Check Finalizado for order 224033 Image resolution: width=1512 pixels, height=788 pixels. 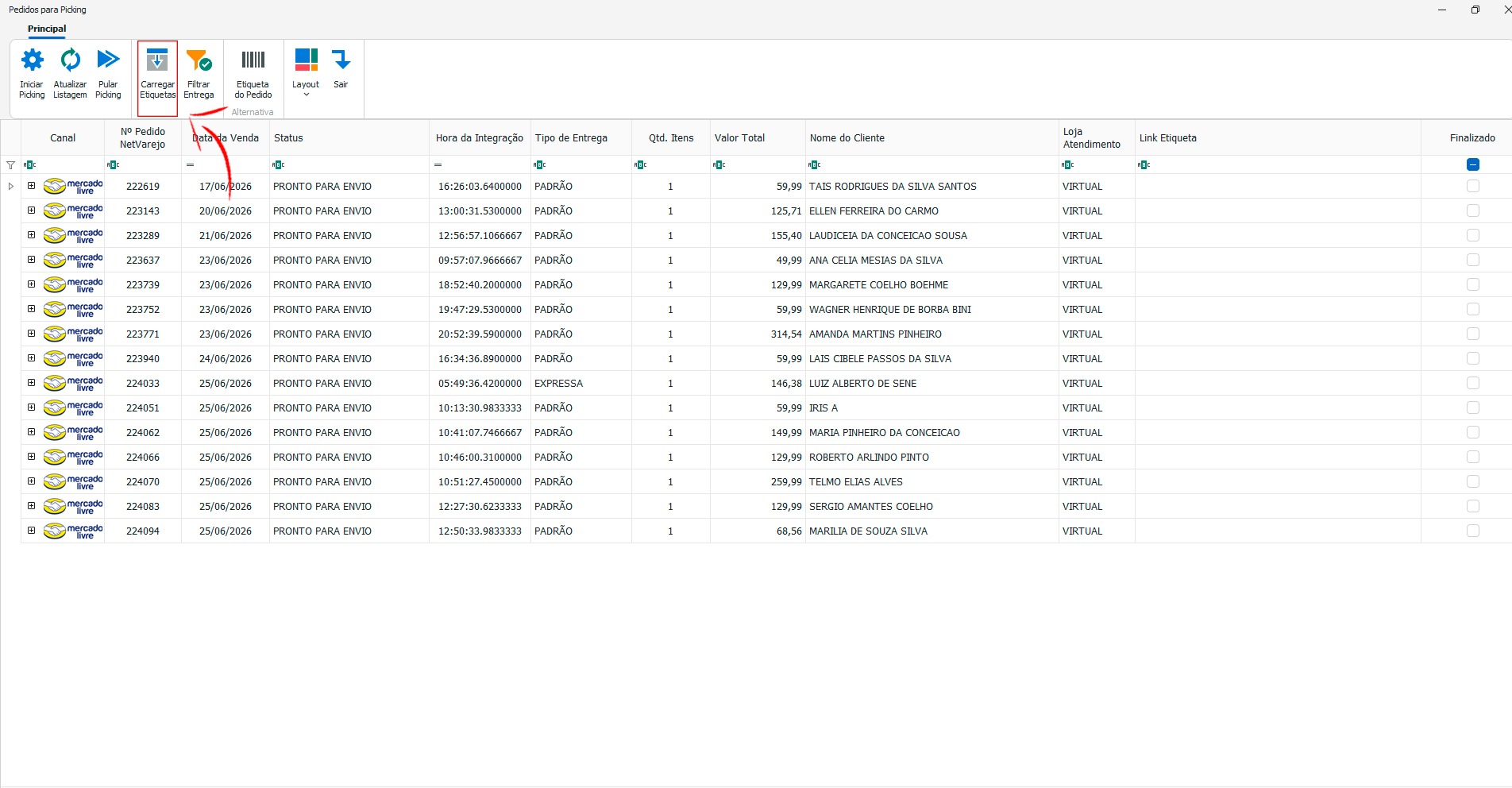click(1473, 383)
